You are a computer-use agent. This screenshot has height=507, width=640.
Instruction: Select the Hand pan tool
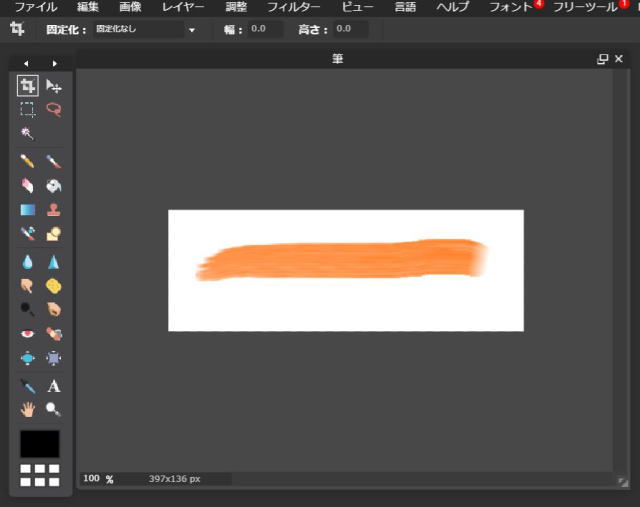pyautogui.click(x=28, y=409)
